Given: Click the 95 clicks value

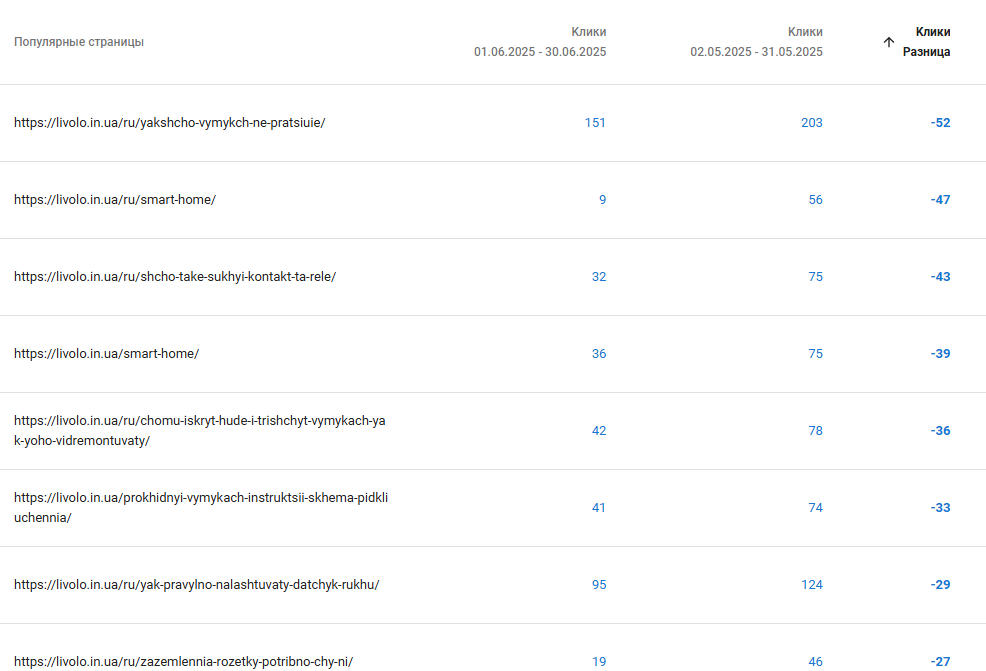Looking at the screenshot, I should pyautogui.click(x=599, y=585).
